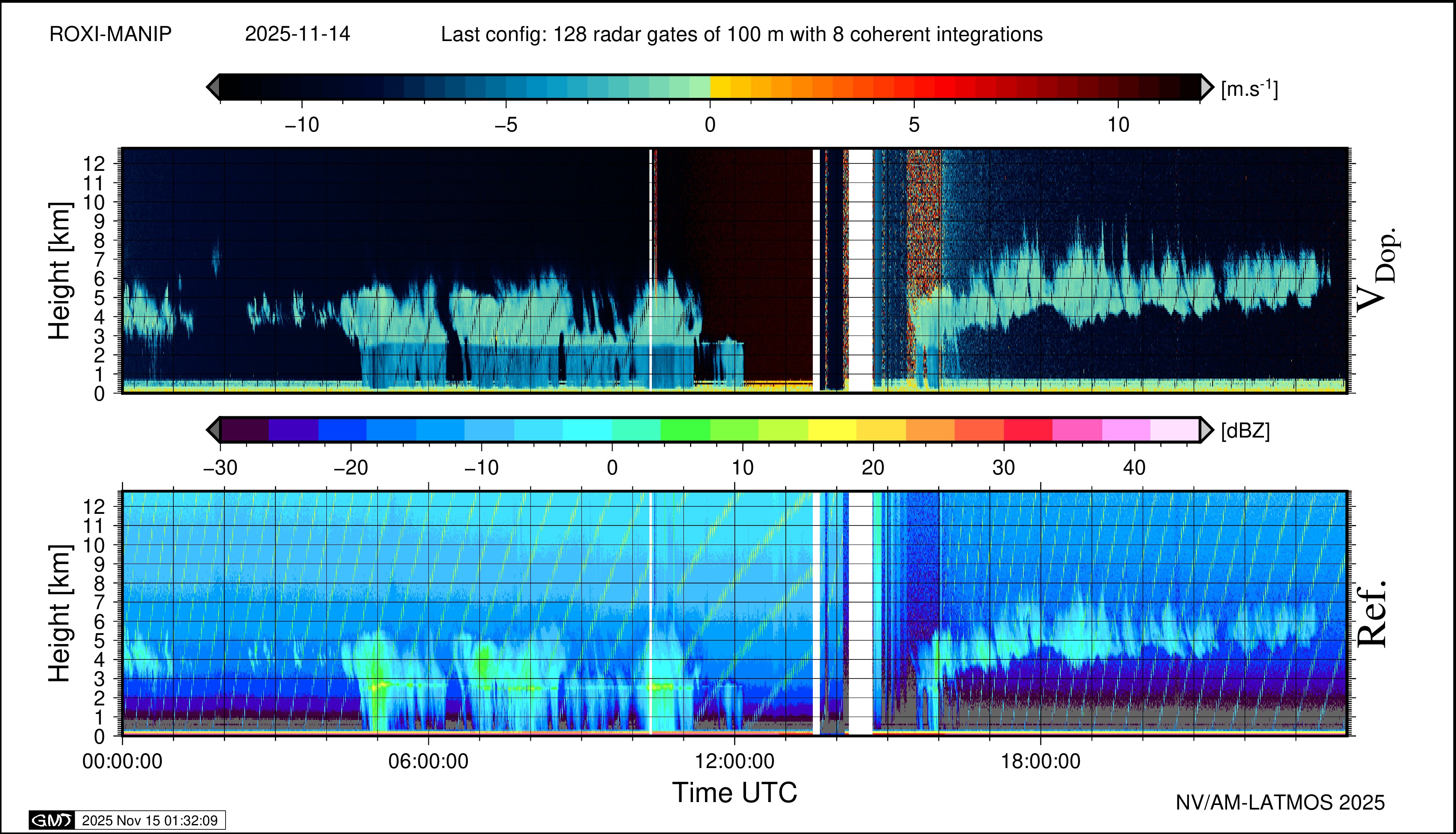Click the GMT timestamp 2025 Nov 15
1456x834 pixels.
[x=149, y=820]
